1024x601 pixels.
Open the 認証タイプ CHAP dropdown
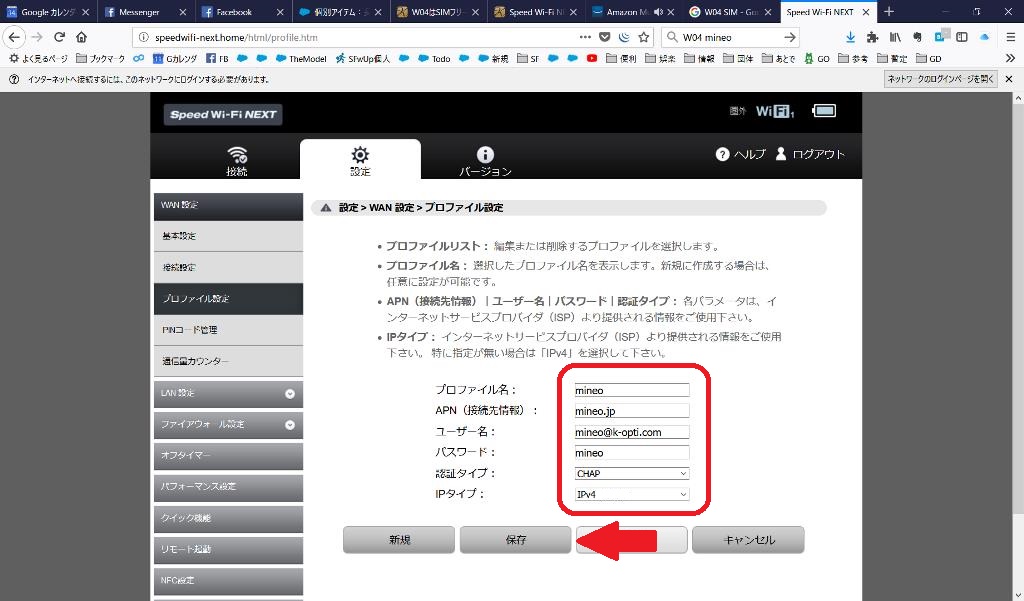pyautogui.click(x=632, y=474)
